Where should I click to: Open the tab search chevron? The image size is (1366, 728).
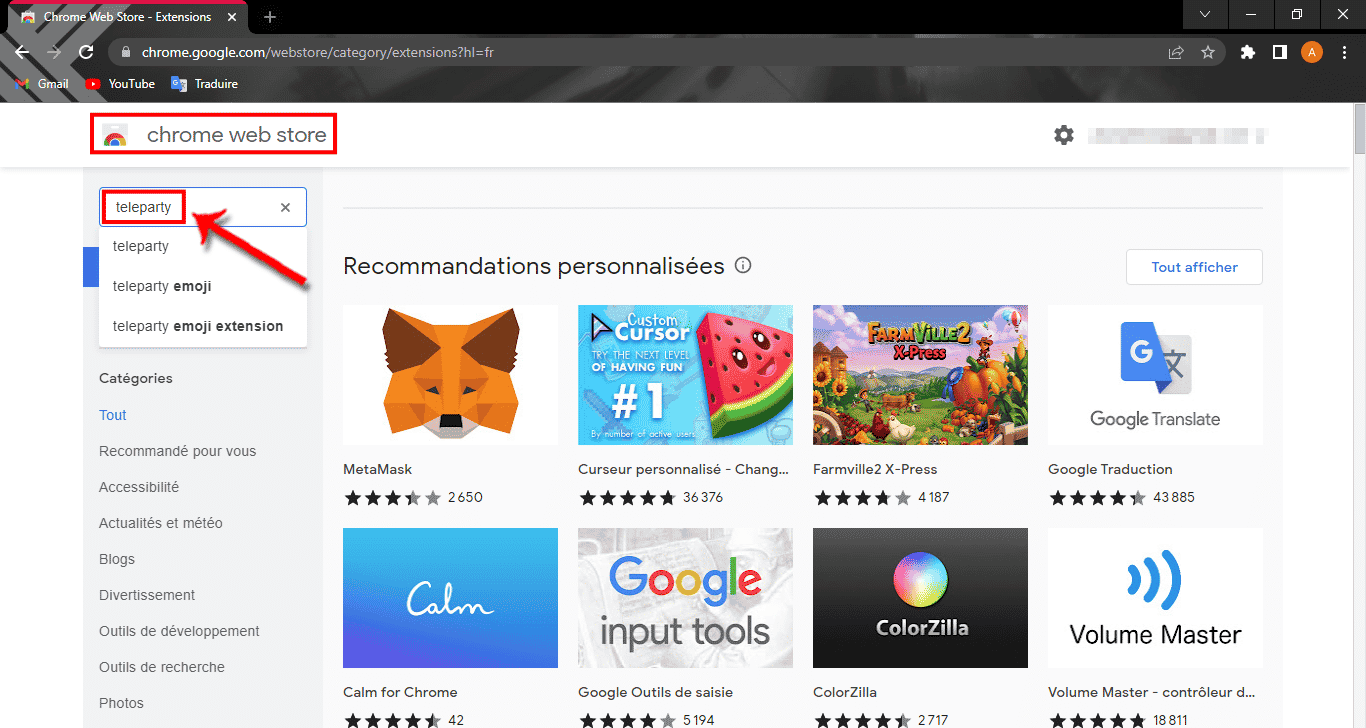(1205, 14)
